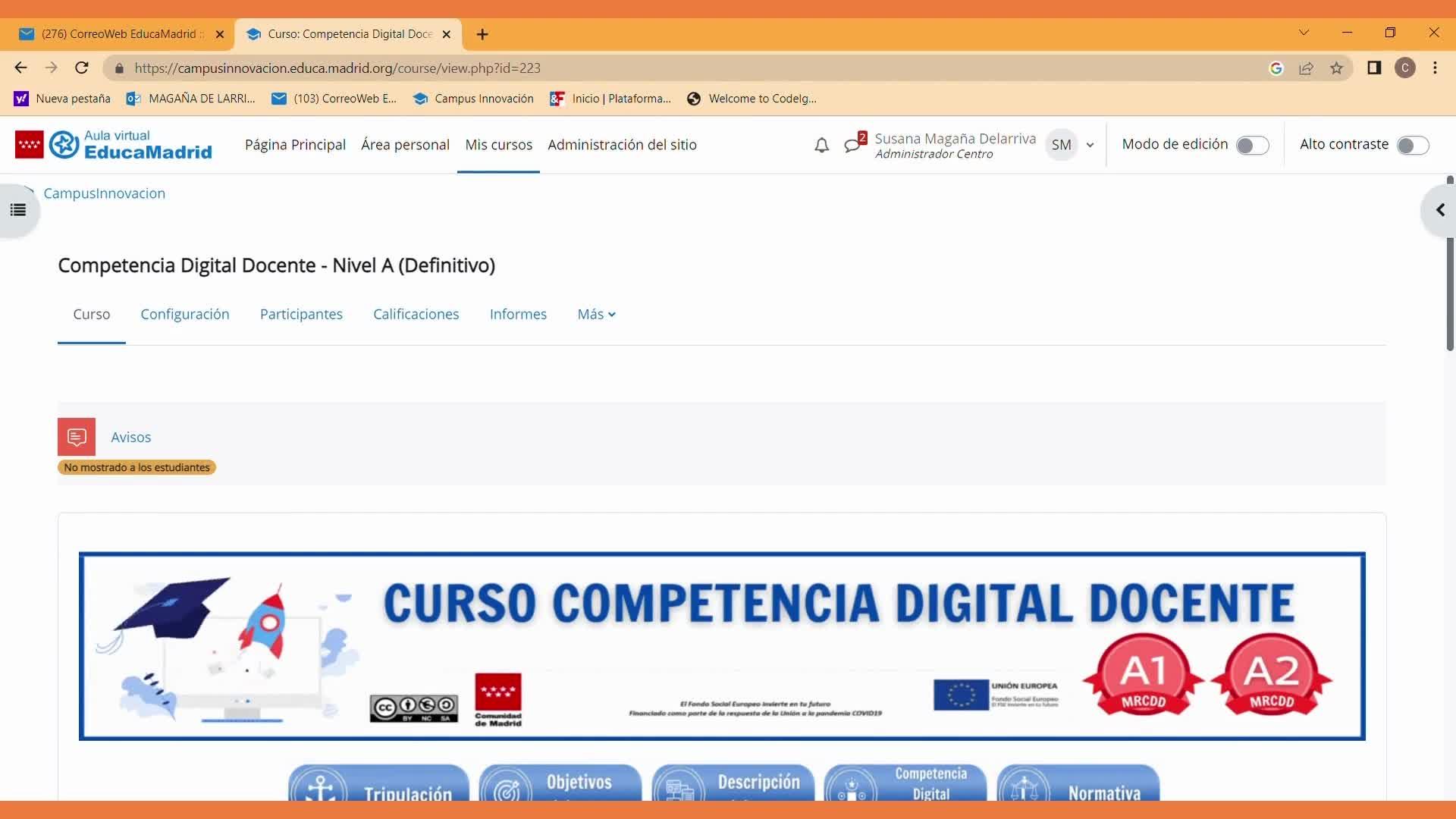Bookmark page with star icon
This screenshot has width=1456, height=819.
coord(1336,68)
